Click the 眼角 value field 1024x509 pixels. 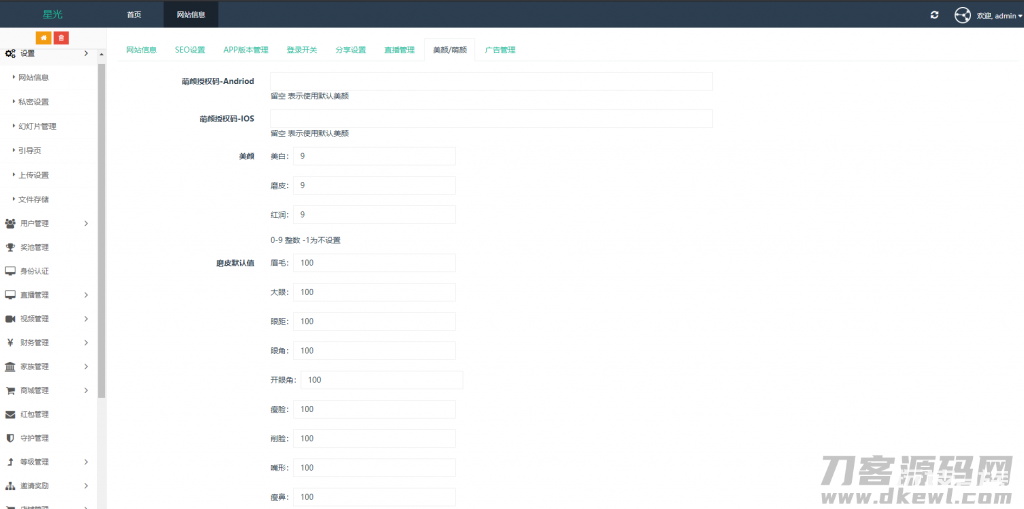point(374,351)
